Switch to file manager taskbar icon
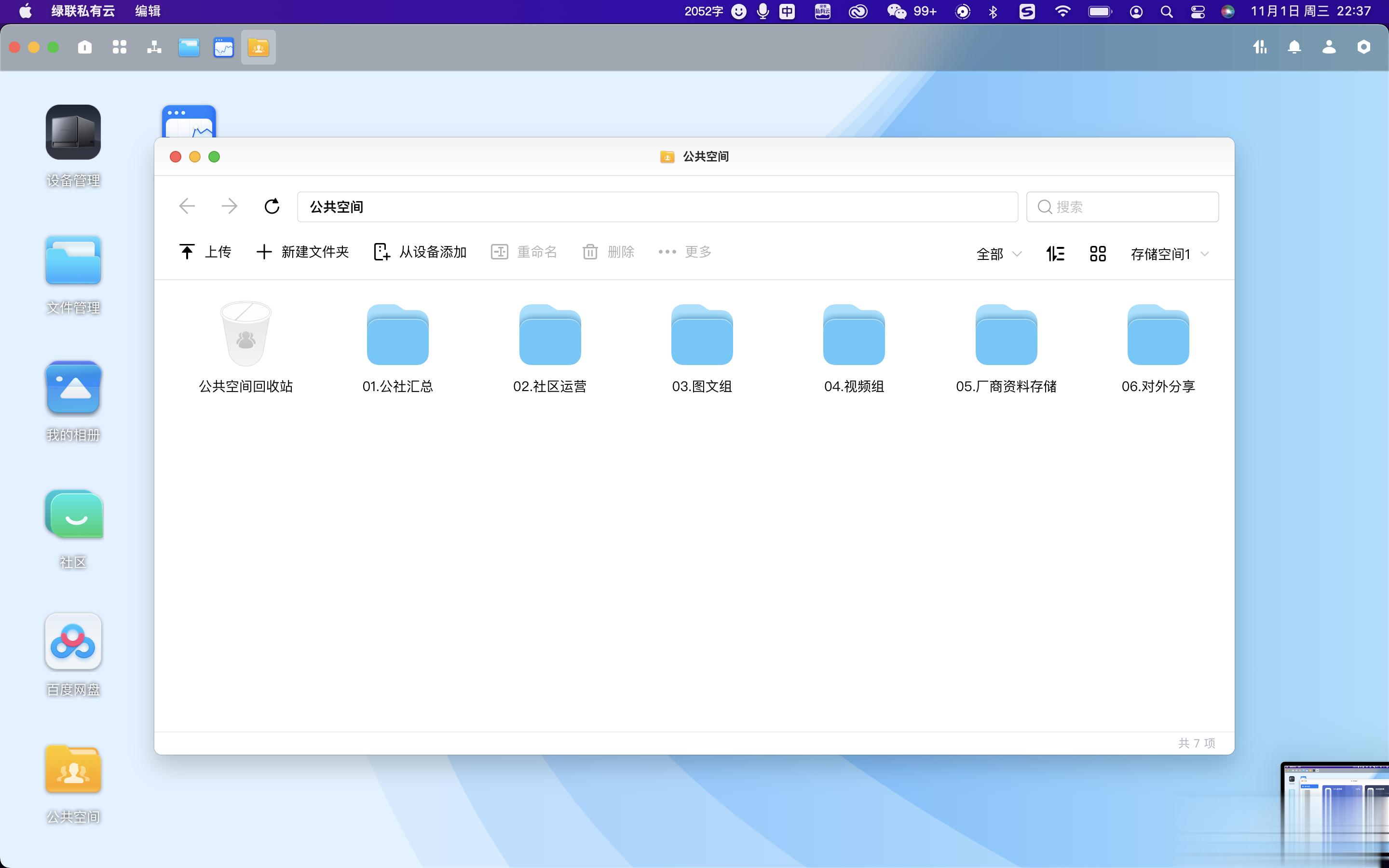Viewport: 1389px width, 868px height. [189, 47]
